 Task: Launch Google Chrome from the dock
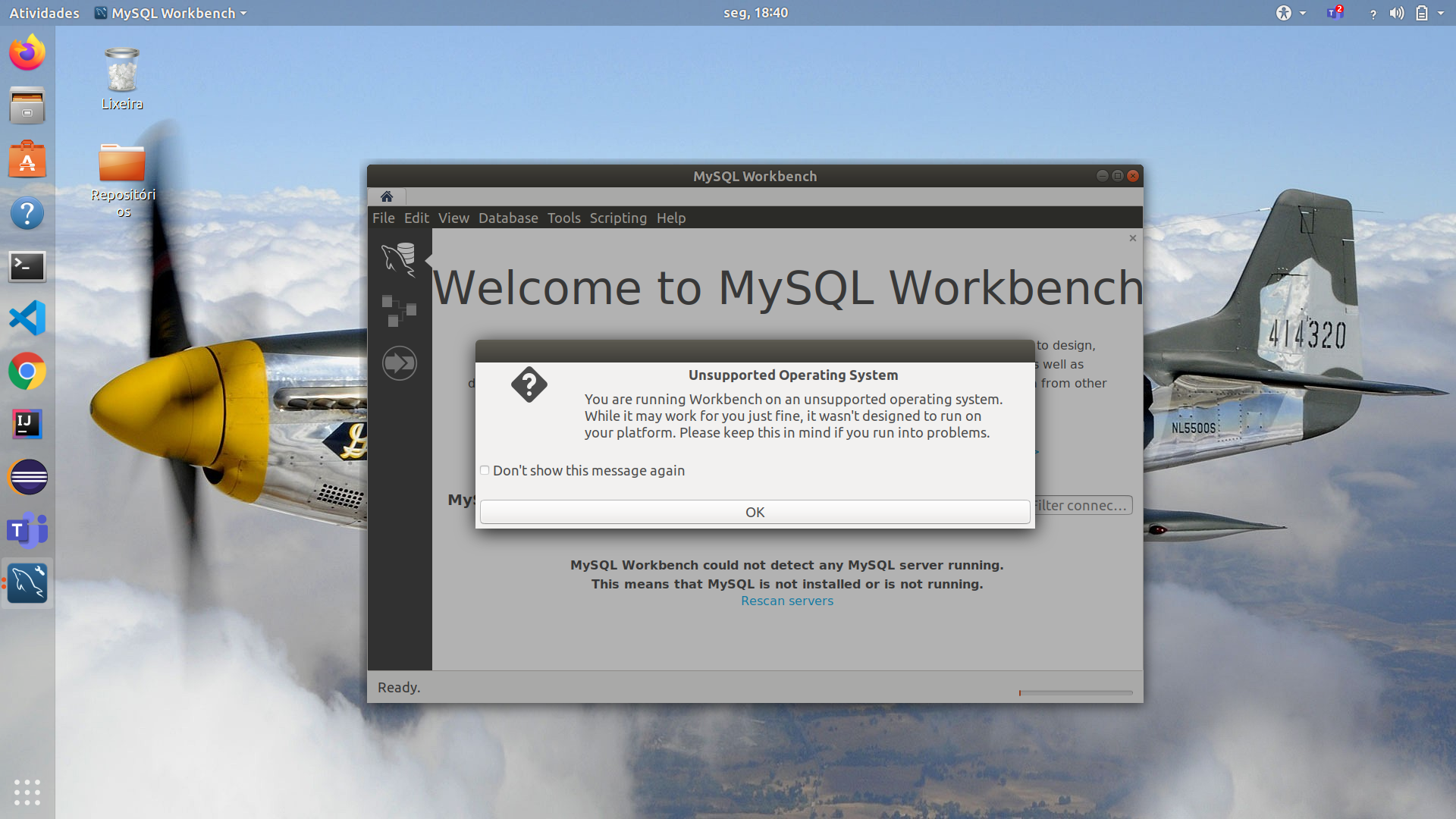tap(27, 372)
